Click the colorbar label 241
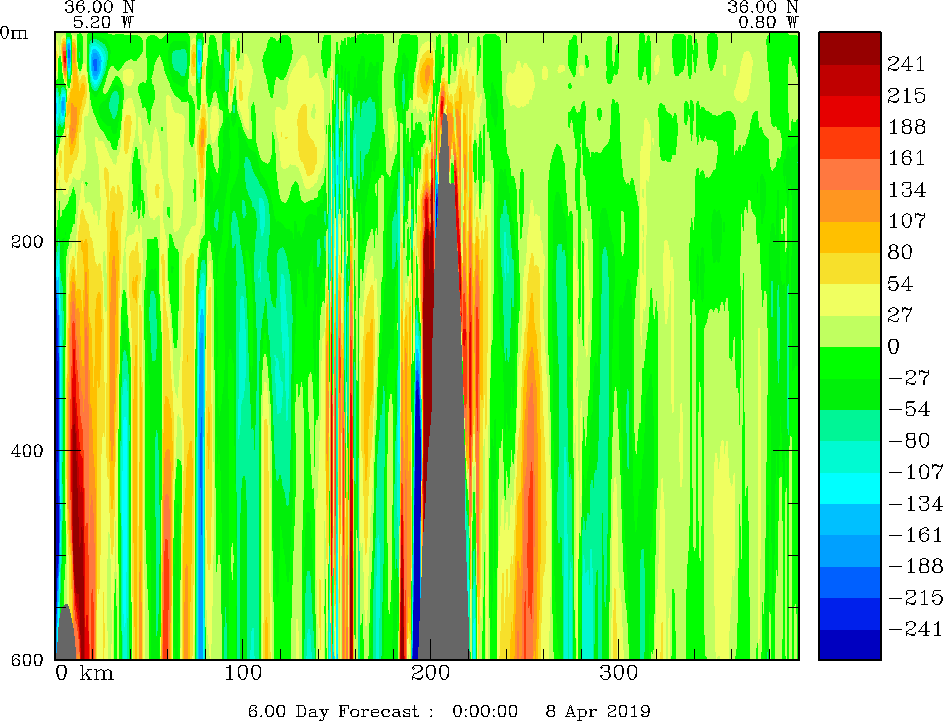 (906, 64)
